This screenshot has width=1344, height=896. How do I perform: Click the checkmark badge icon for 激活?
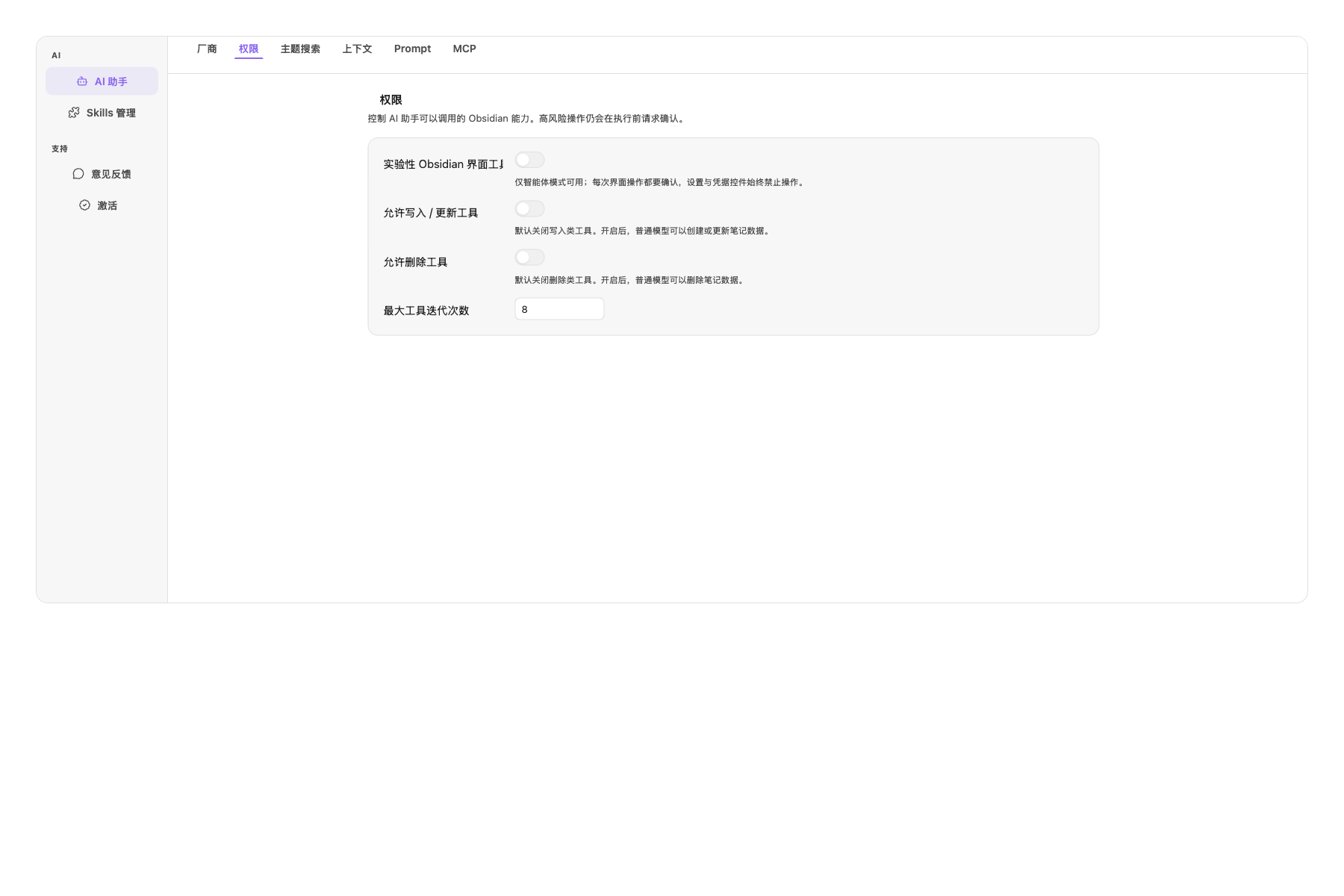[x=84, y=205]
